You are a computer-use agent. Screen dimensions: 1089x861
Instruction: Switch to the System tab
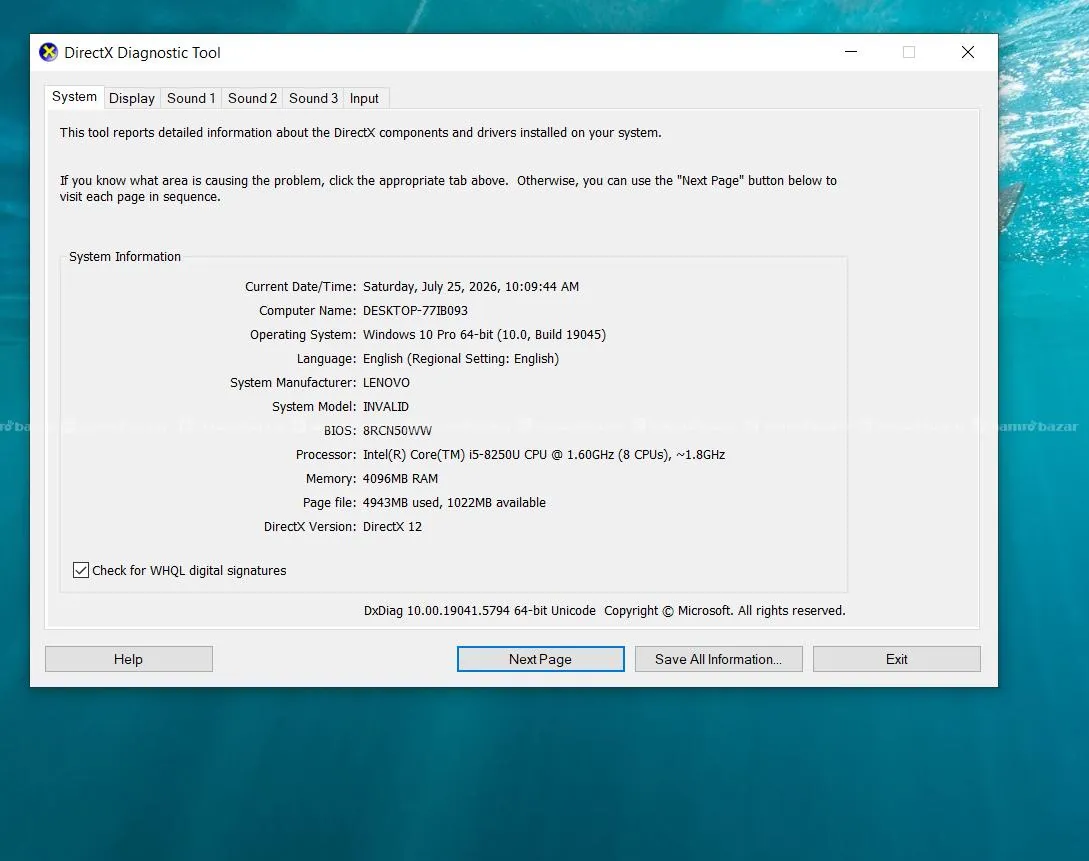click(x=74, y=97)
